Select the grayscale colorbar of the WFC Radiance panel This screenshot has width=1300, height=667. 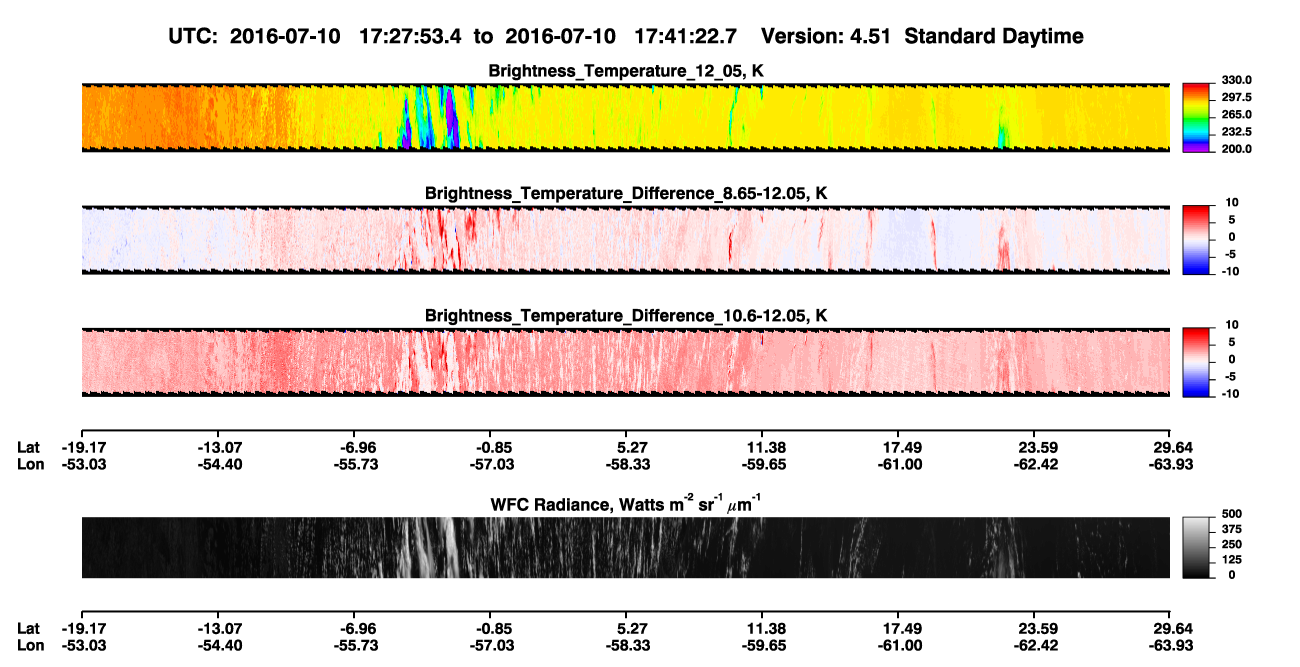coord(1196,547)
